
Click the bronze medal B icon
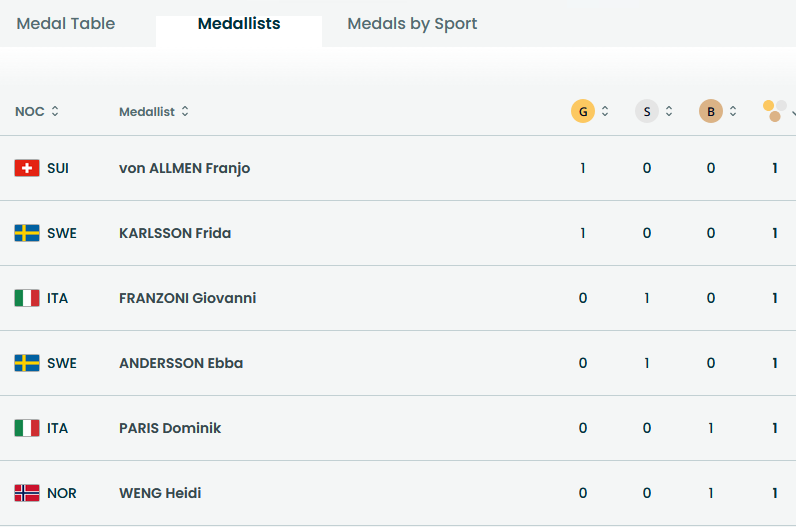click(711, 111)
